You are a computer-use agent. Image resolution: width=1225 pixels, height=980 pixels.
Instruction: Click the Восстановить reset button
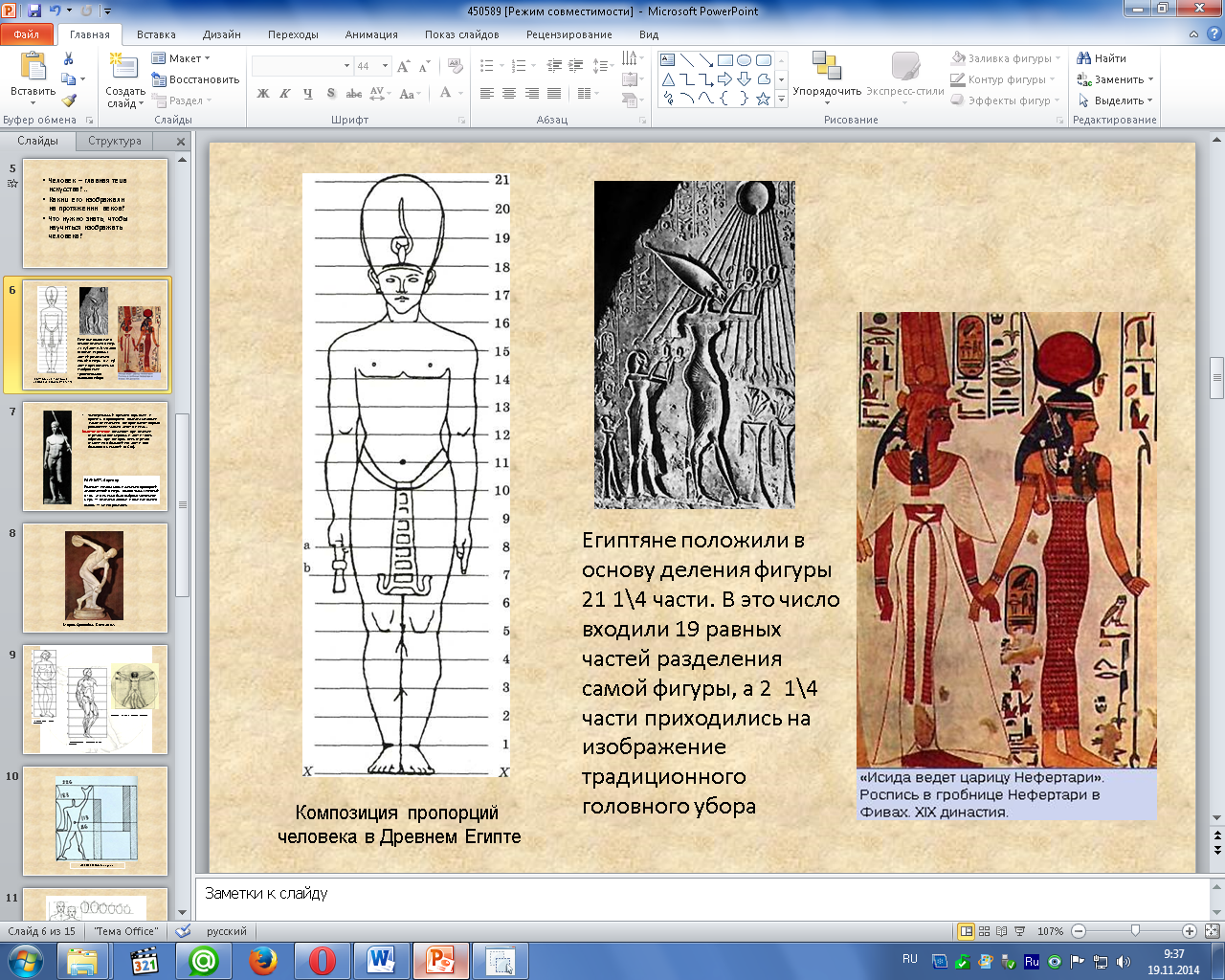tap(195, 79)
